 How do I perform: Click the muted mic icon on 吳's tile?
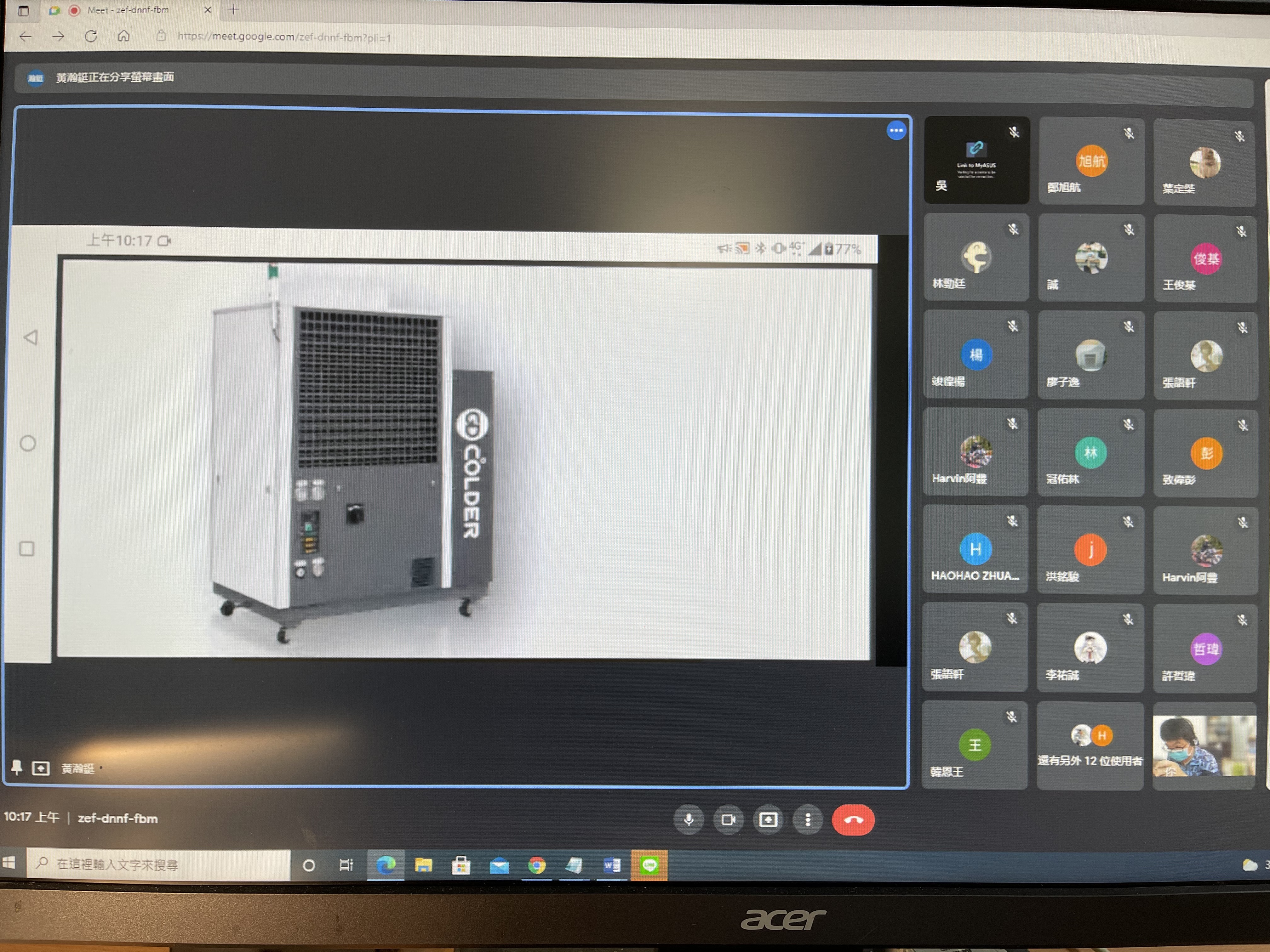tap(1014, 133)
